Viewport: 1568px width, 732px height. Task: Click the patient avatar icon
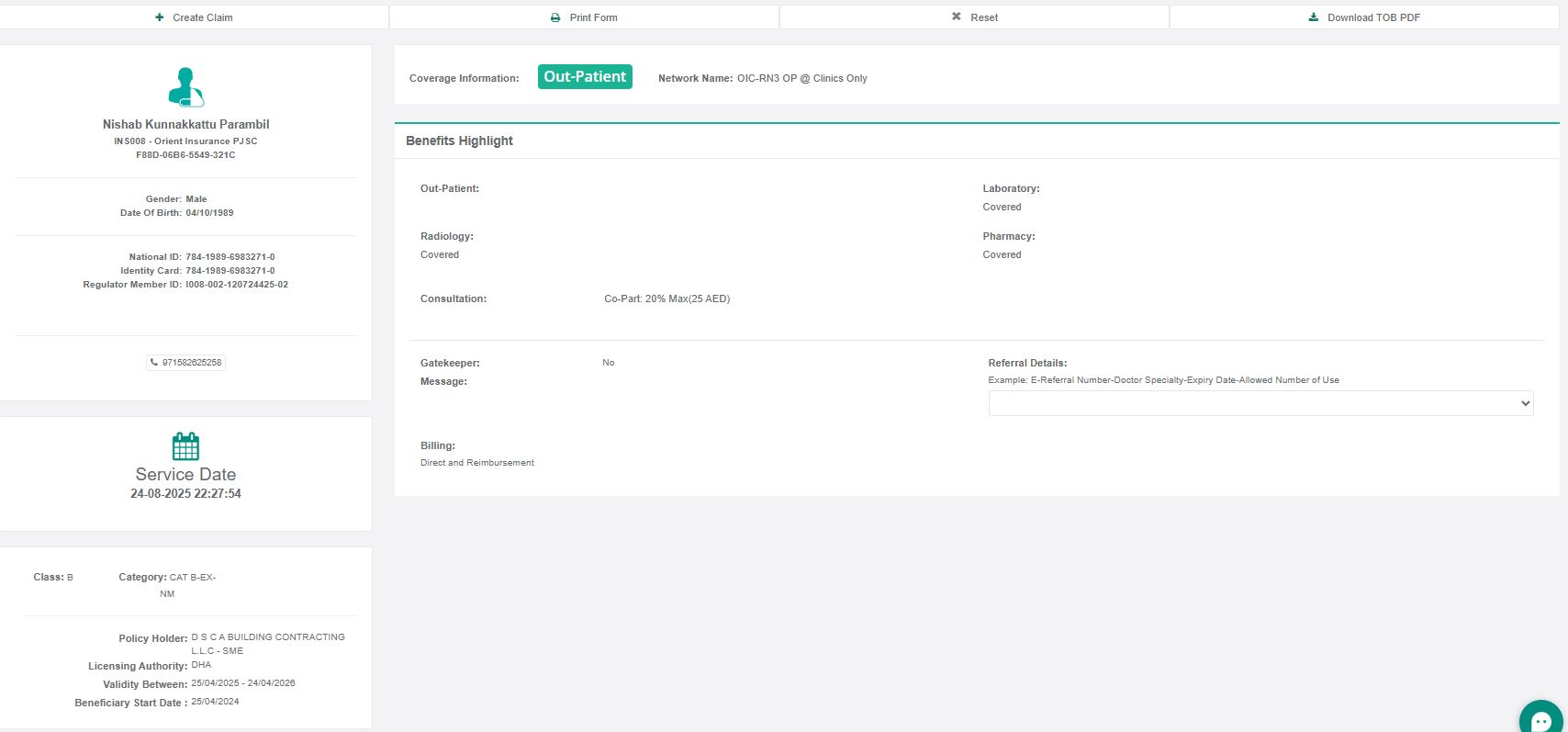tap(185, 87)
